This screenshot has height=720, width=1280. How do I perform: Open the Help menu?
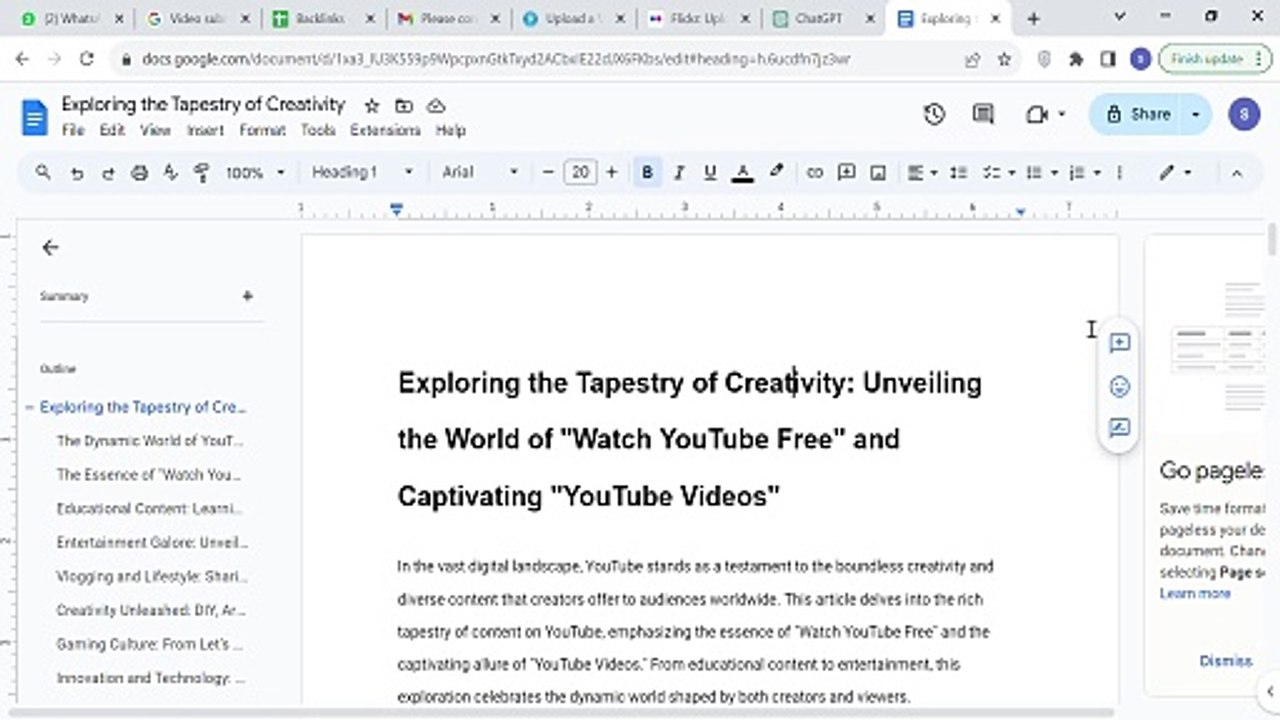point(451,130)
